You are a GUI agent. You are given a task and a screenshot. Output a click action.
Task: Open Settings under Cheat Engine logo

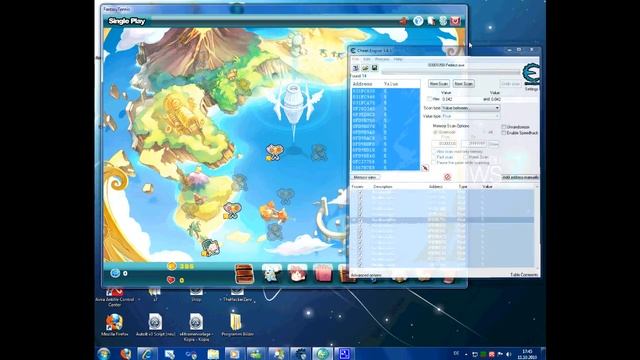coord(531,89)
